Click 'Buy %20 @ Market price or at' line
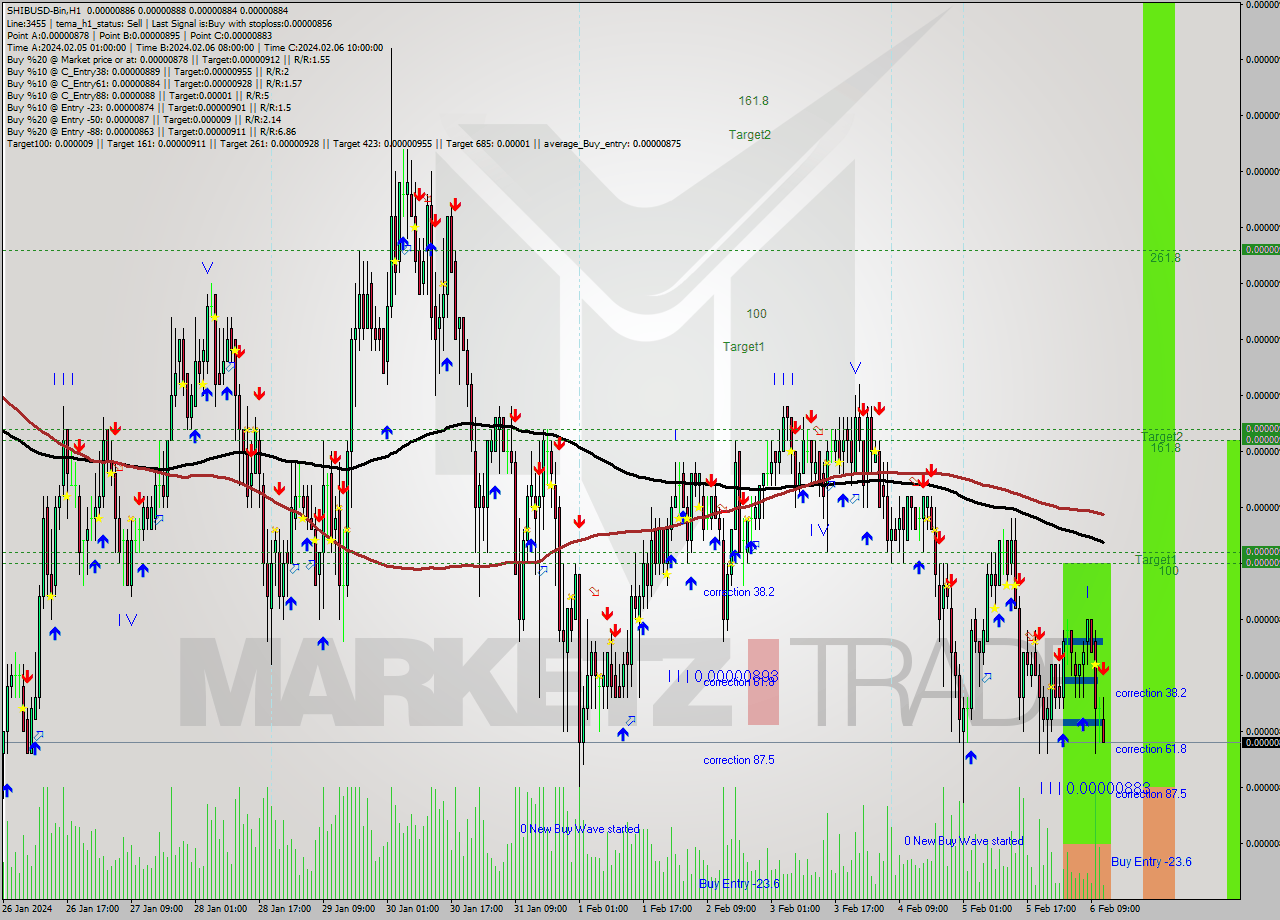 pyautogui.click(x=168, y=59)
